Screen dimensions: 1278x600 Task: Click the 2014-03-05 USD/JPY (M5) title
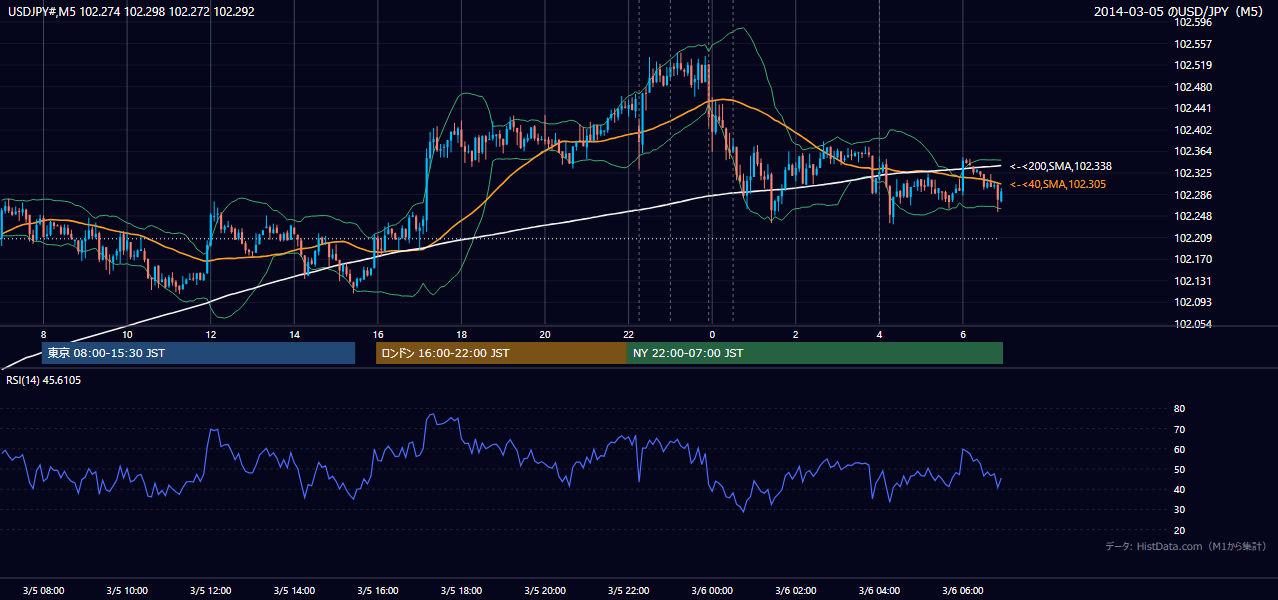tap(1180, 12)
